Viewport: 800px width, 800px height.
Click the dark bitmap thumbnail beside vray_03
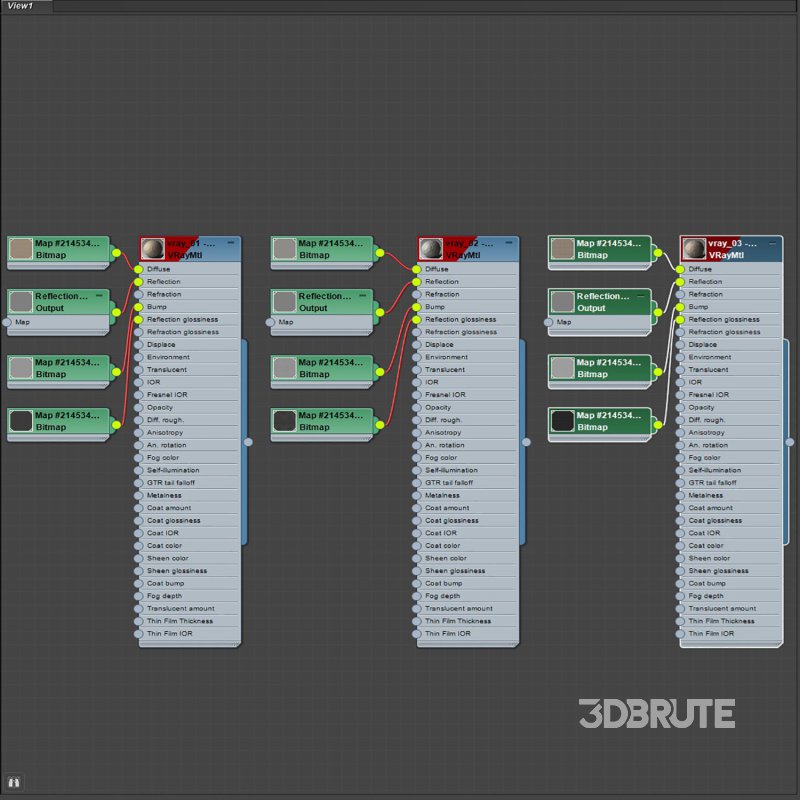click(x=563, y=421)
